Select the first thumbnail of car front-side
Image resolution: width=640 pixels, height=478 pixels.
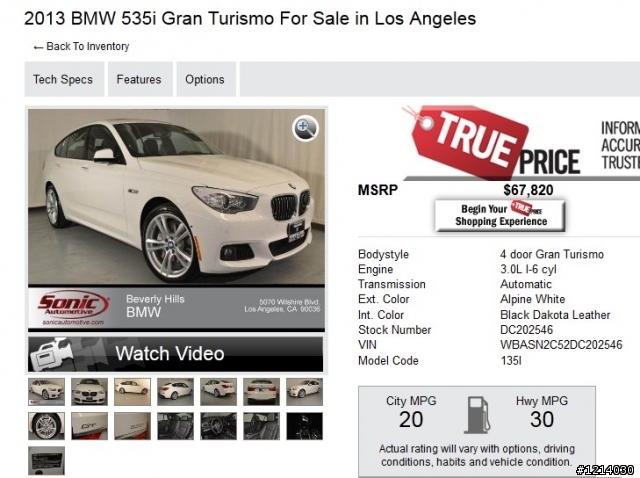46,392
